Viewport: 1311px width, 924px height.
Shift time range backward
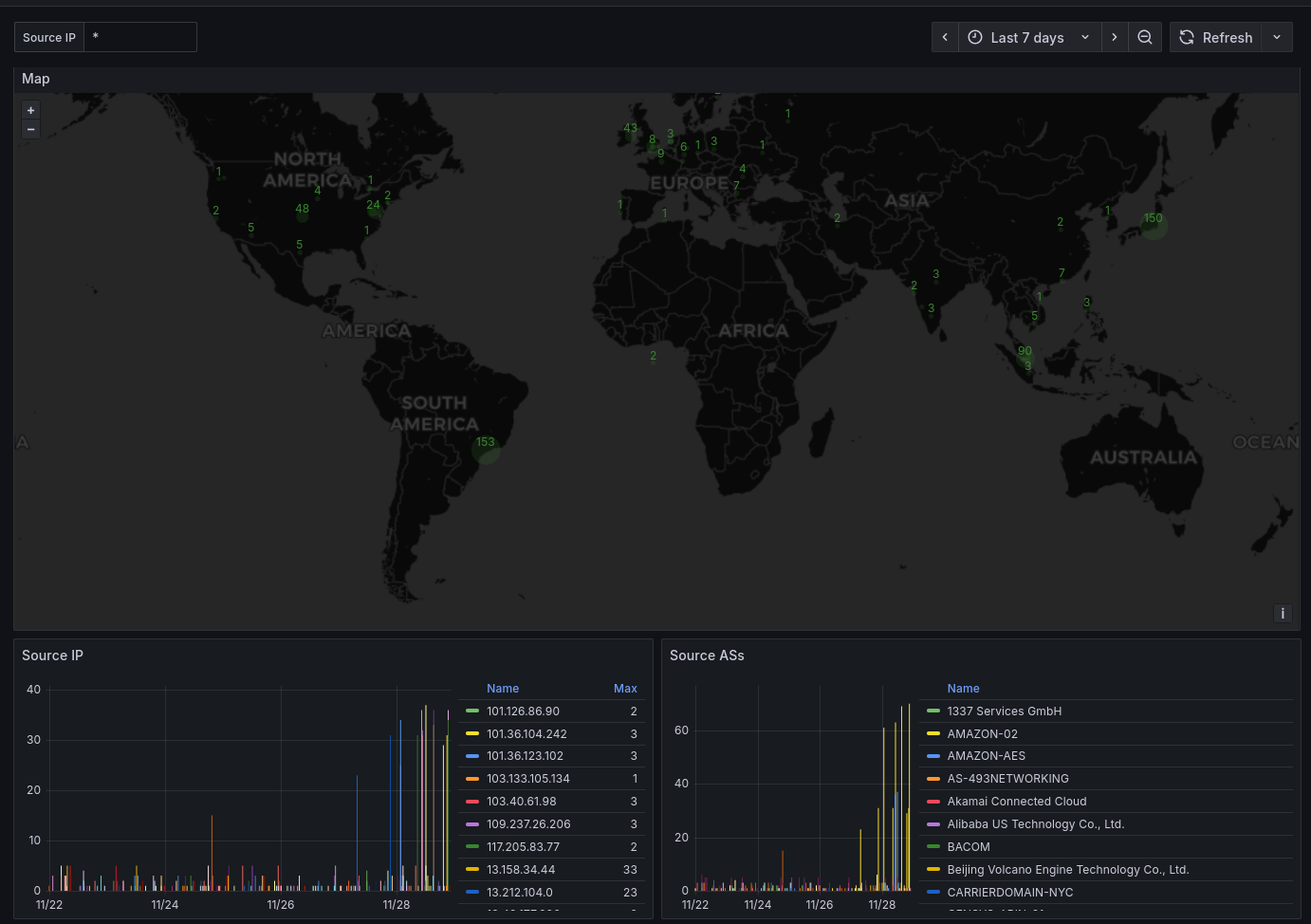[945, 37]
